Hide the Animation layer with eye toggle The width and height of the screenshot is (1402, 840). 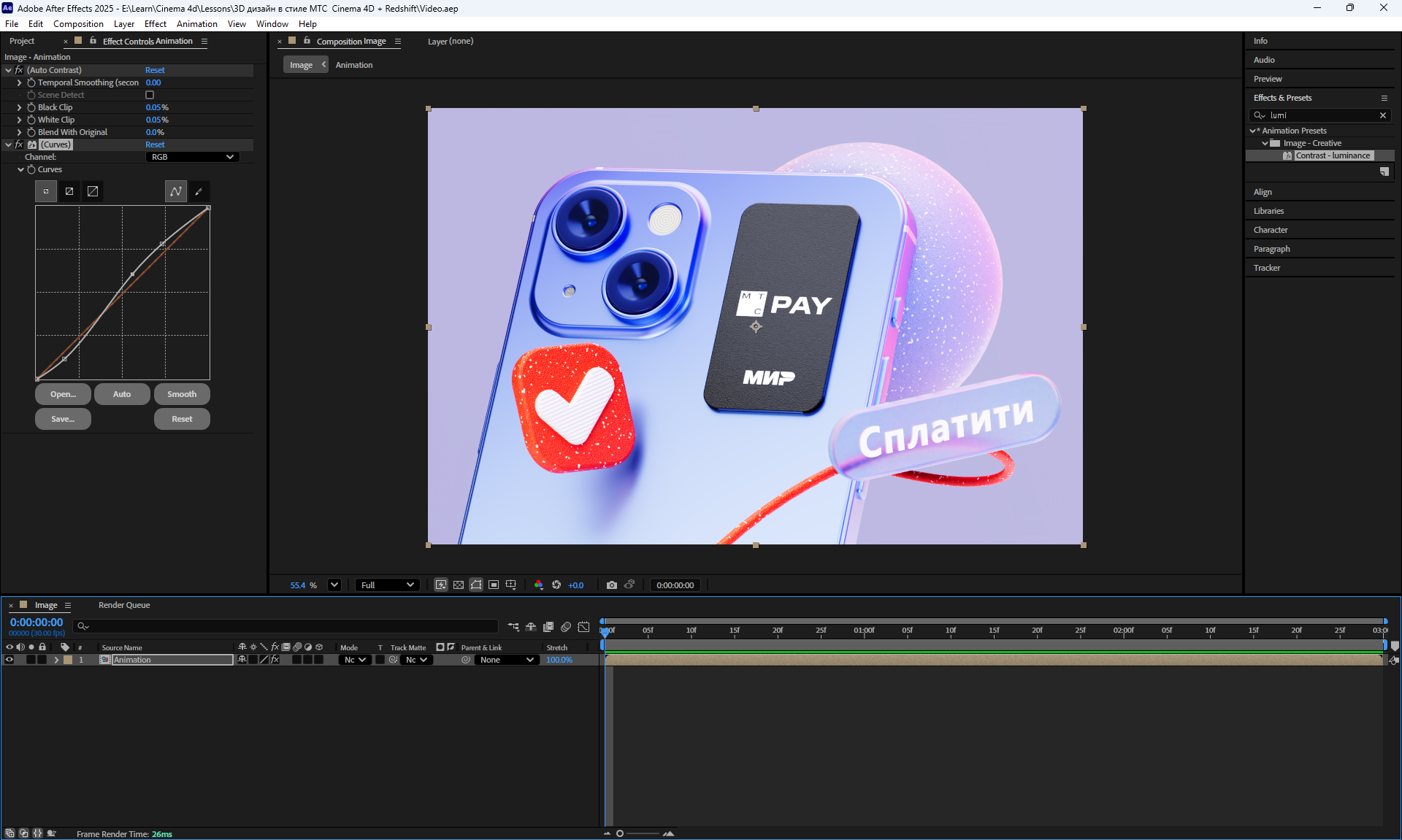(x=9, y=660)
